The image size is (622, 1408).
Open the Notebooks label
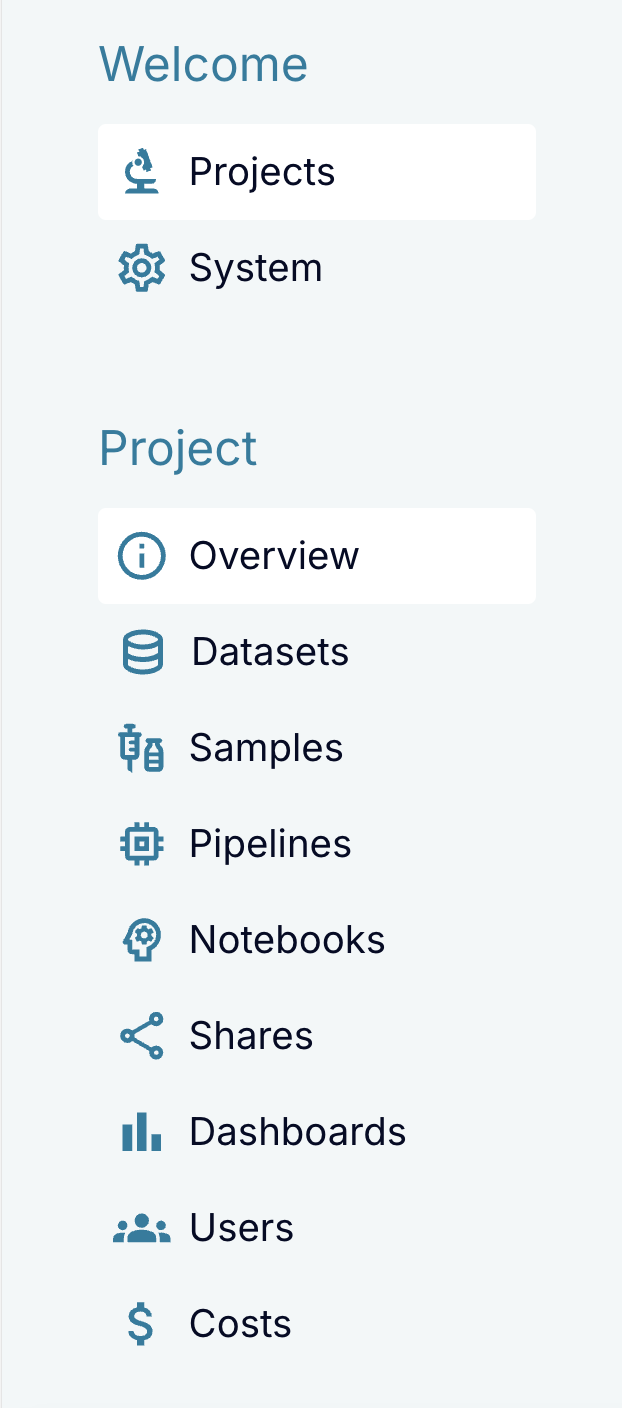(287, 940)
